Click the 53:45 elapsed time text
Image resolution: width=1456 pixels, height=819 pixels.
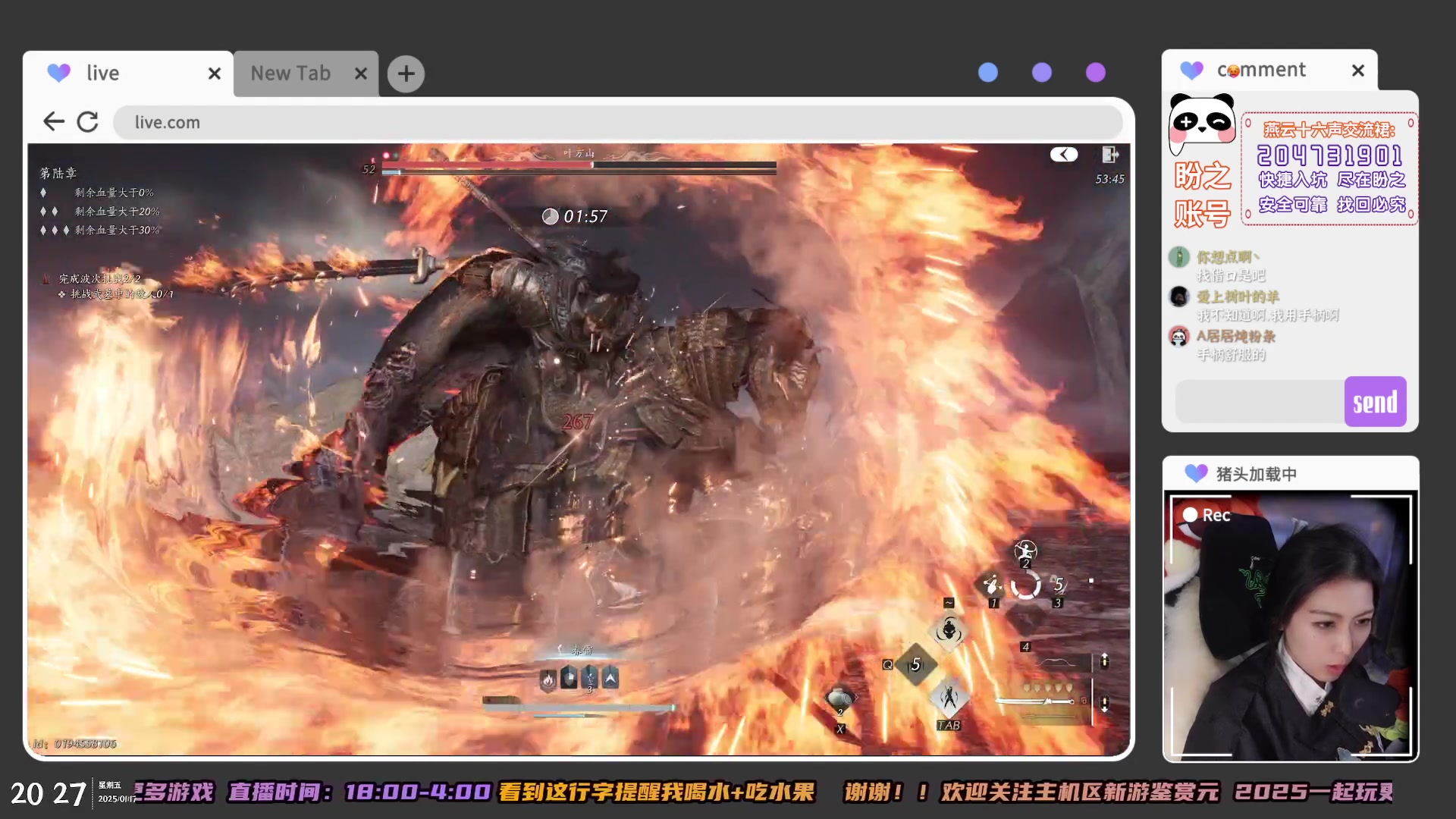[1109, 179]
